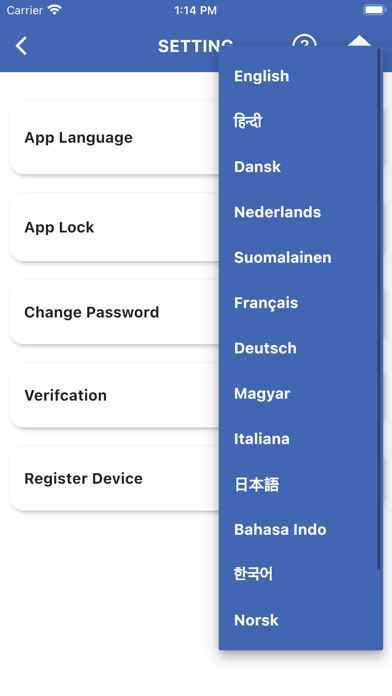The width and height of the screenshot is (392, 696).
Task: Choose Magyar in the dropdown
Action: point(262,394)
